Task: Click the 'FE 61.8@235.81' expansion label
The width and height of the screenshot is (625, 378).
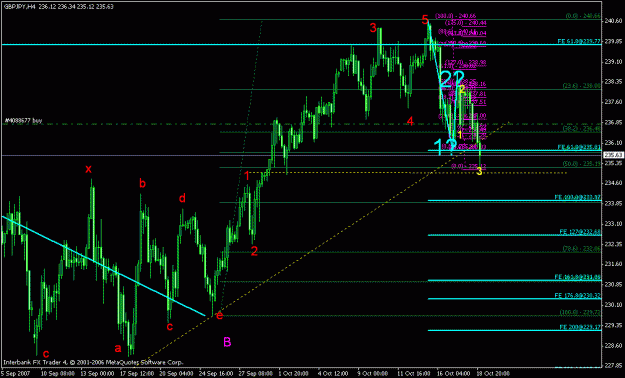Action: click(579, 147)
